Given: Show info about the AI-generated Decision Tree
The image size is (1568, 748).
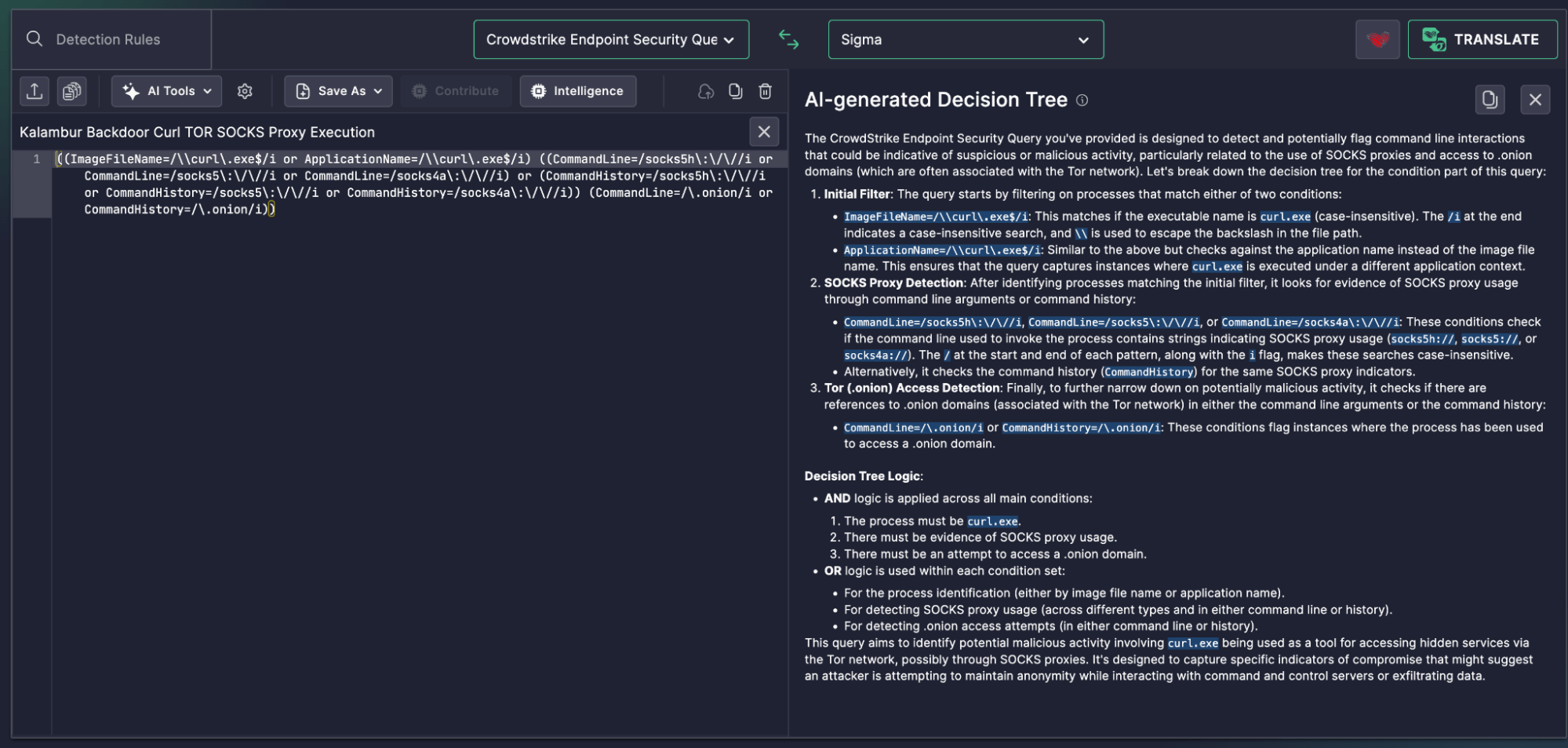Looking at the screenshot, I should (x=1082, y=100).
